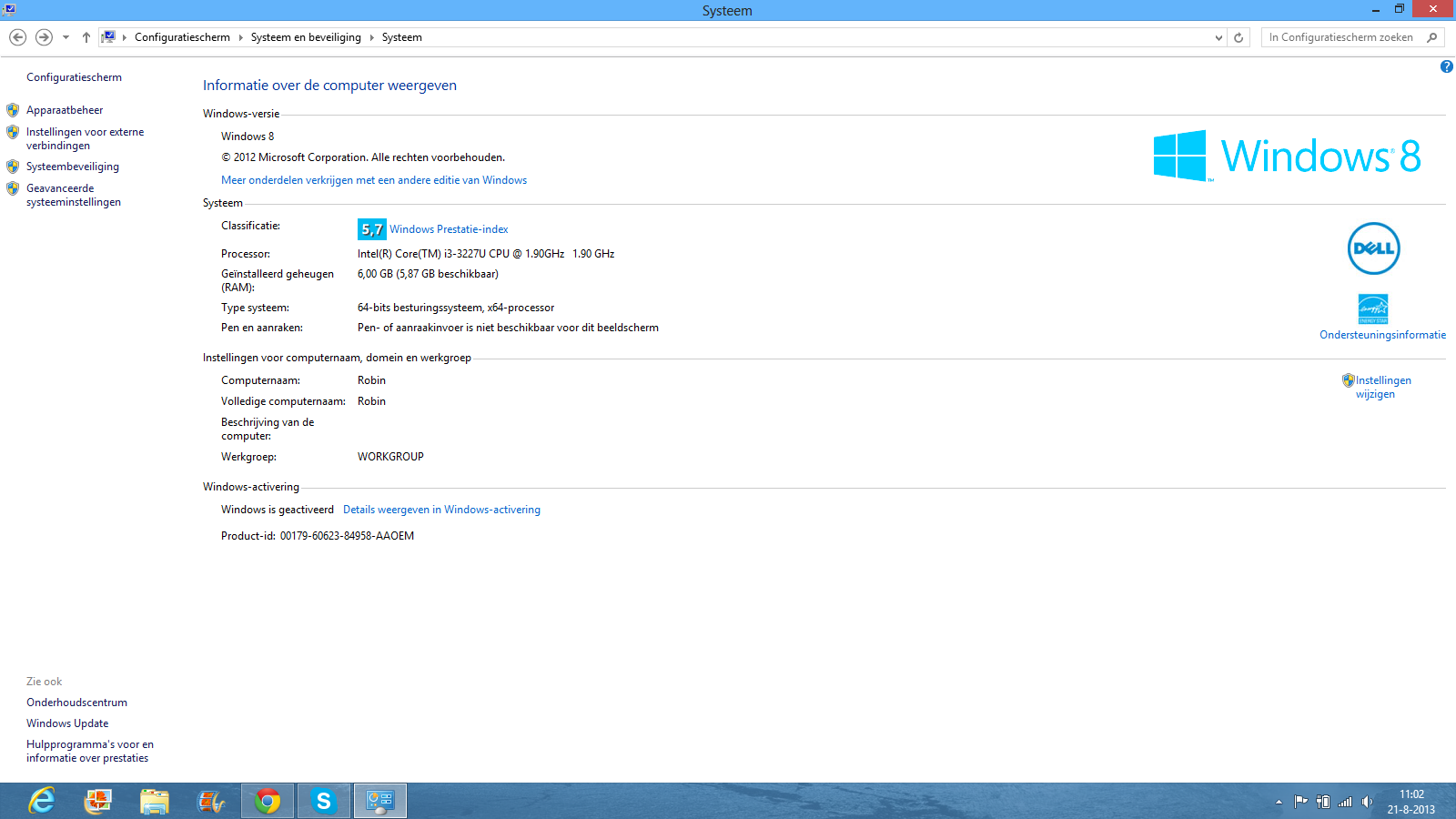Open Microsoft Office icon in taskbar

click(98, 801)
